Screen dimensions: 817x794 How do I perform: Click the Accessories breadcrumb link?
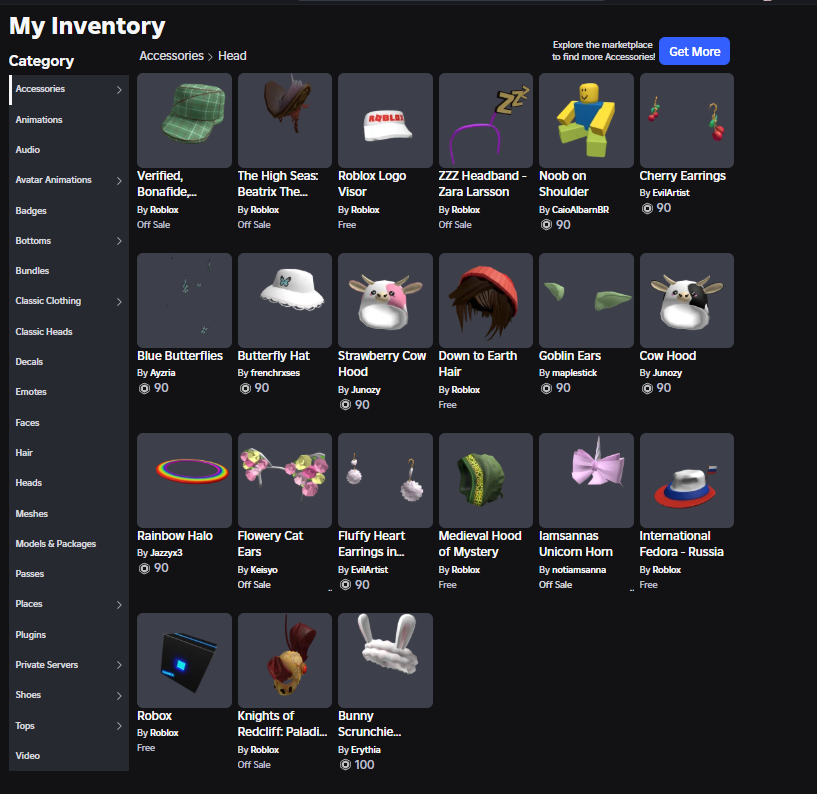(171, 56)
